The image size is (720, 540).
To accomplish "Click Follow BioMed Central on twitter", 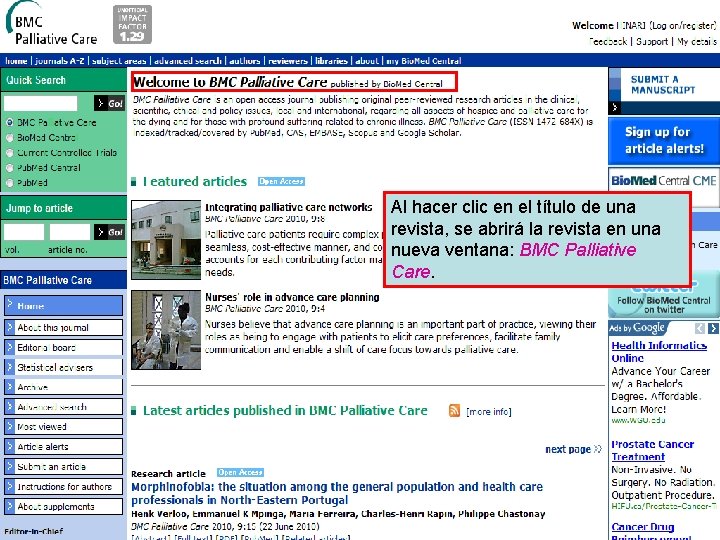I will [664, 303].
